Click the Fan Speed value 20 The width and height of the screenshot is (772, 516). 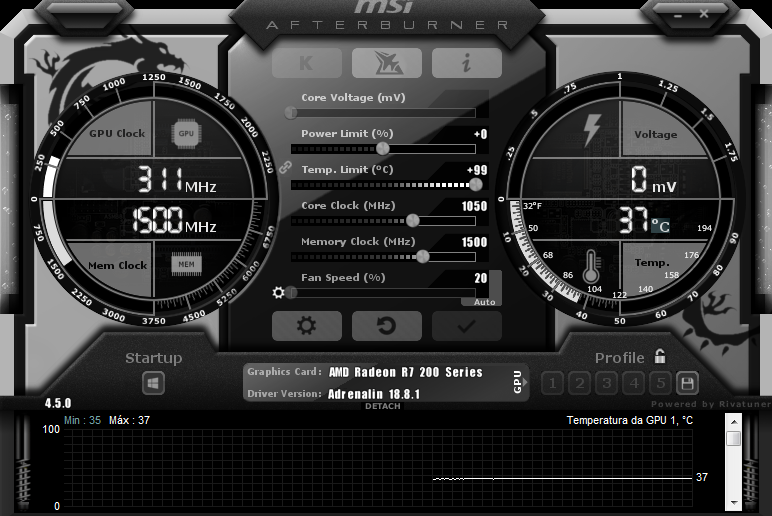[x=481, y=278]
